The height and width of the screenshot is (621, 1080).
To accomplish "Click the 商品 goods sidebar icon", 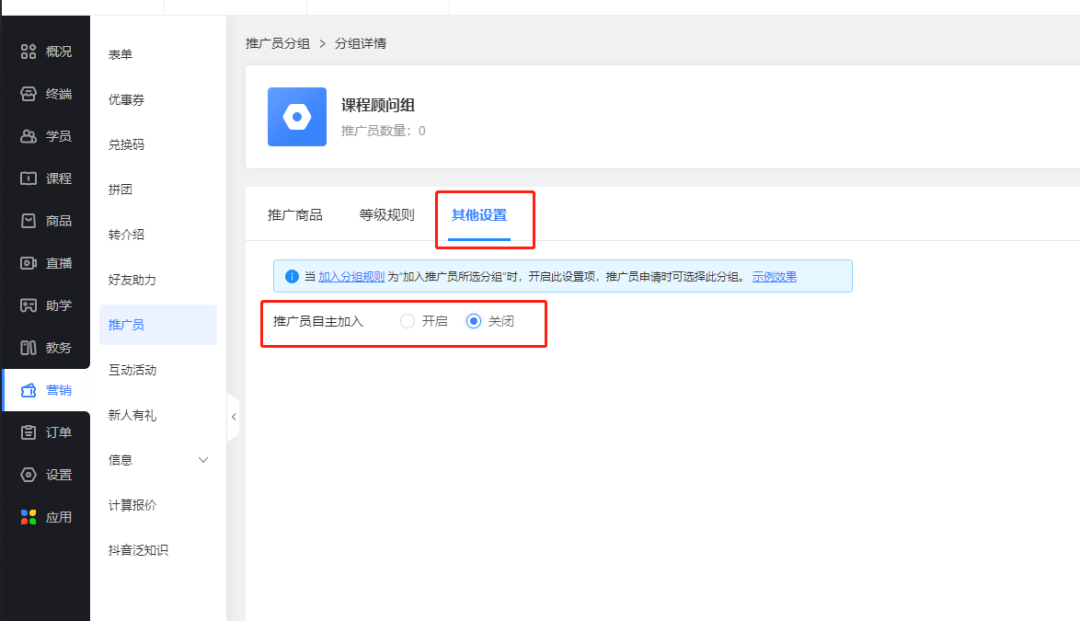I will click(45, 220).
